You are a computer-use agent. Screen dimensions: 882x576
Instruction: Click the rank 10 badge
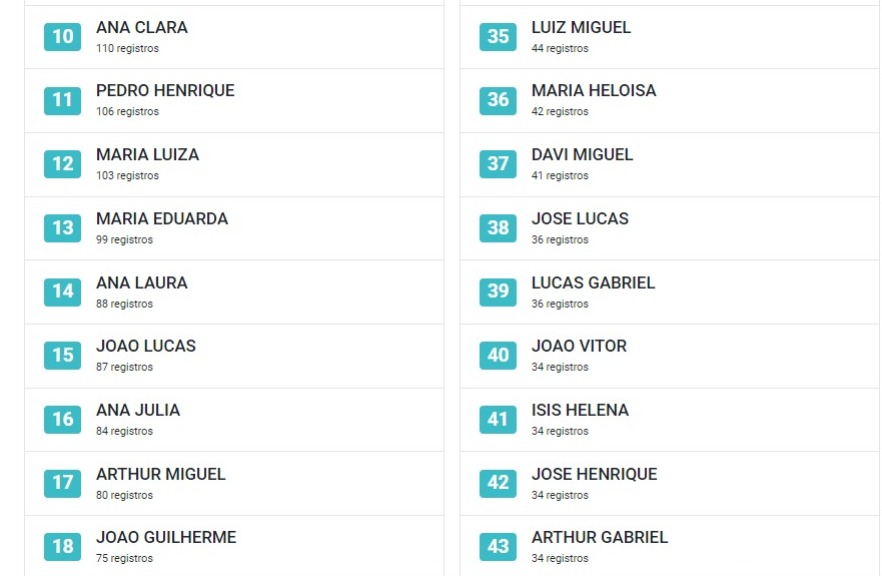62,37
